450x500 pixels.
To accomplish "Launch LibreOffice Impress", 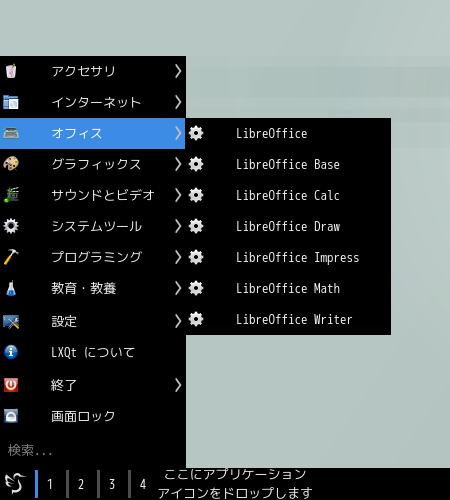I will (288, 257).
